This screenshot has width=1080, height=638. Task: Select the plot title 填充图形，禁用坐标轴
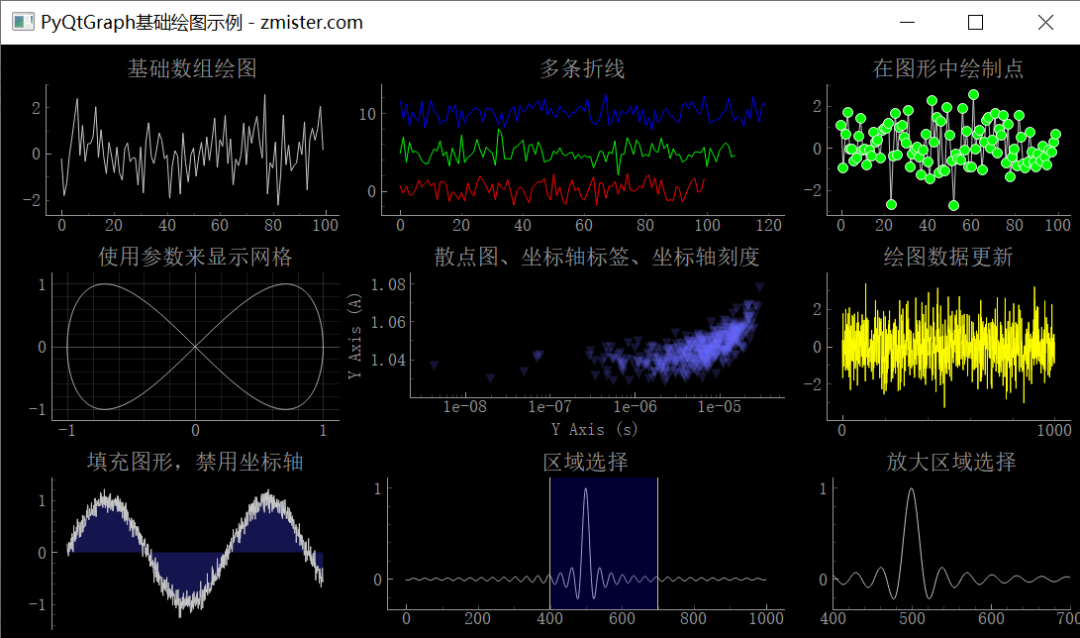coord(195,462)
